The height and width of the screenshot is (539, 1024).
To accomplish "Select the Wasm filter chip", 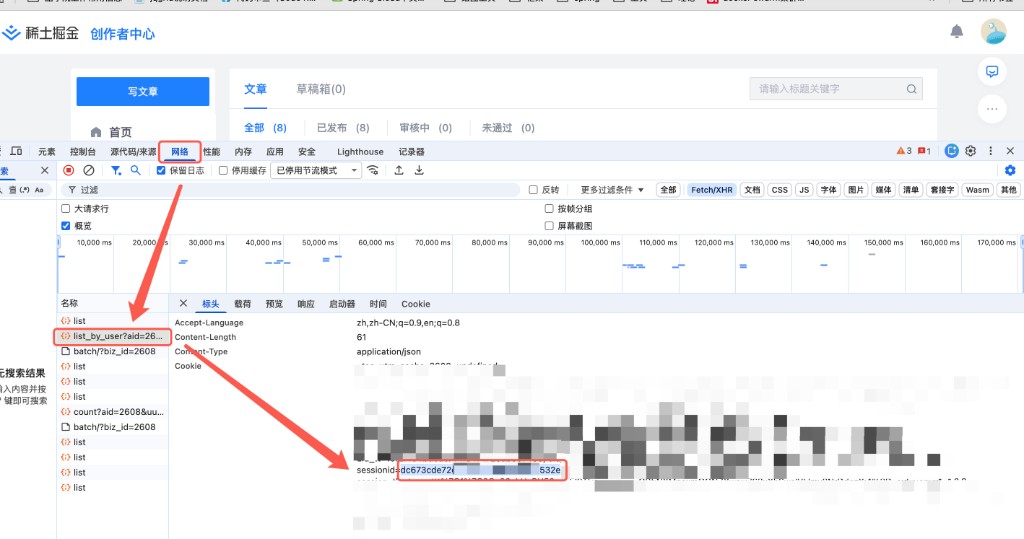I will (x=977, y=189).
